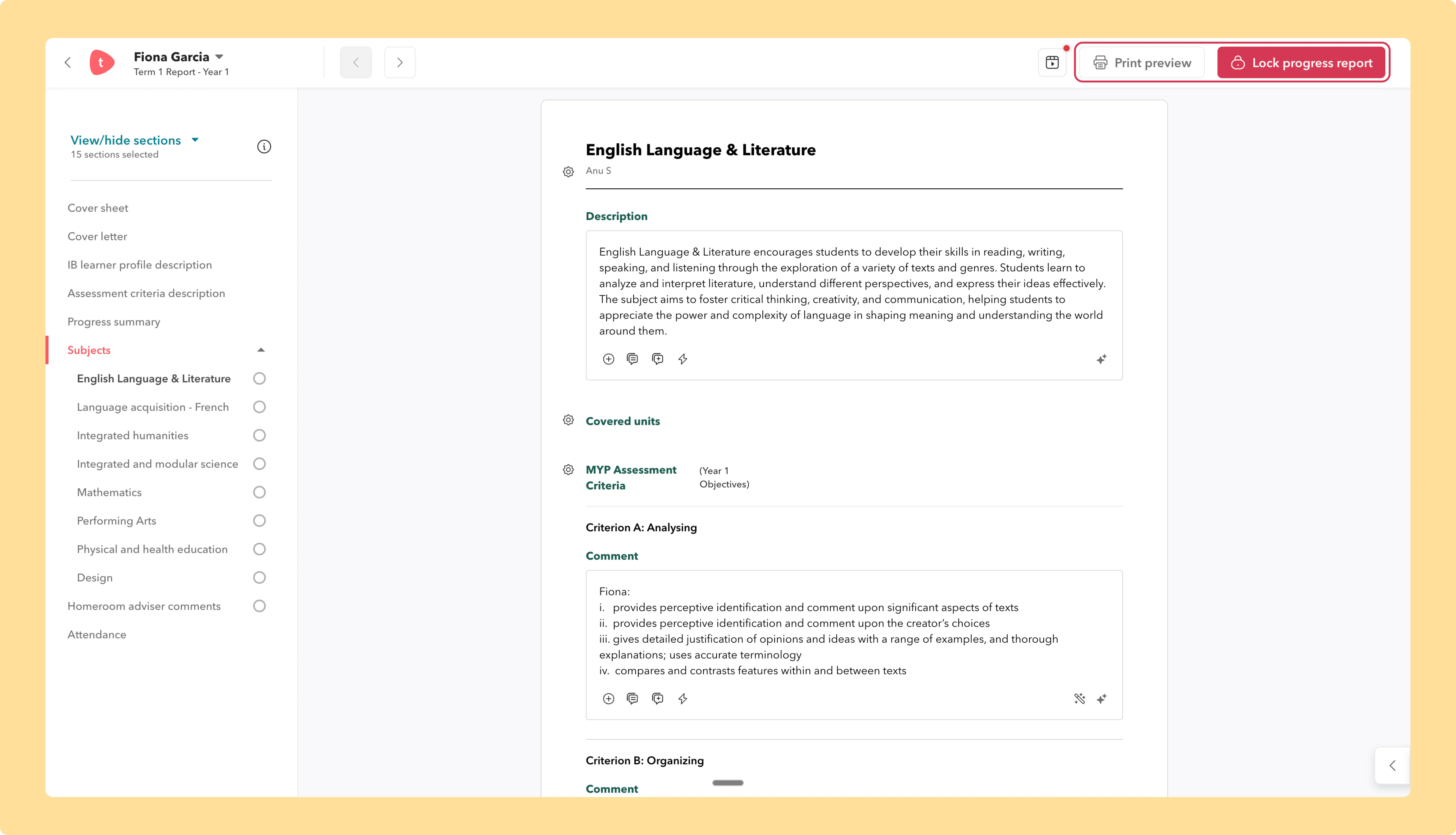Screen dimensions: 1456x835
Task: Select the radio circle for Mathematics
Action: click(259, 492)
